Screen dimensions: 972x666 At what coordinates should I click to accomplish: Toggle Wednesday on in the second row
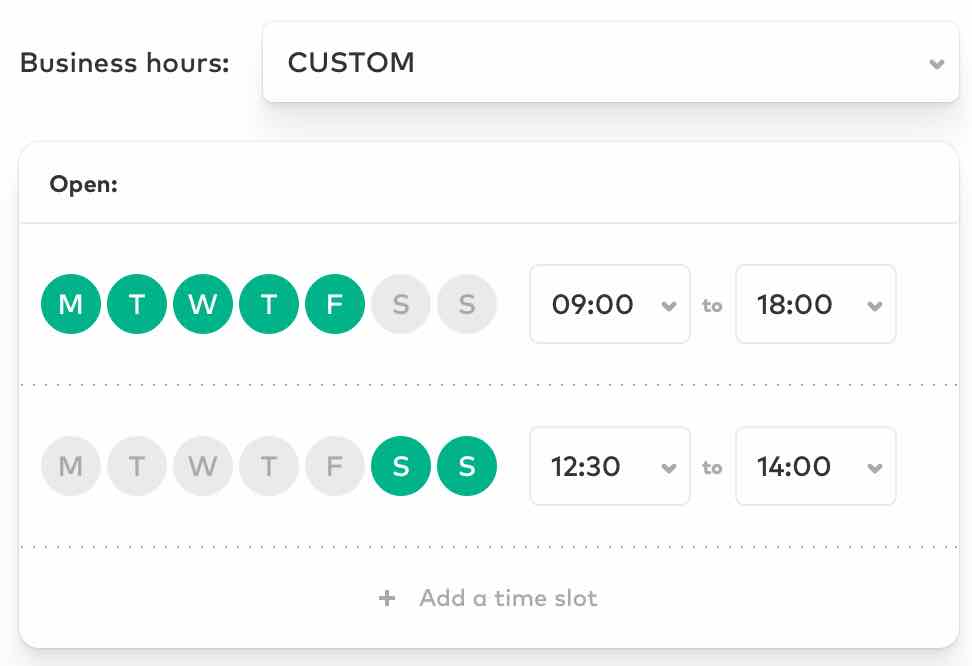203,466
